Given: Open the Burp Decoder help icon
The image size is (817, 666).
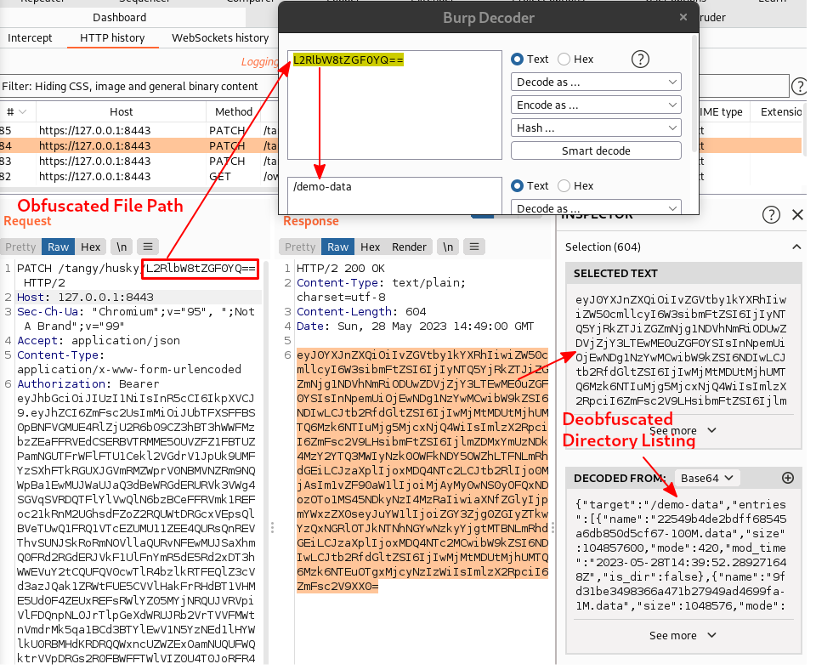Looking at the screenshot, I should click(641, 59).
